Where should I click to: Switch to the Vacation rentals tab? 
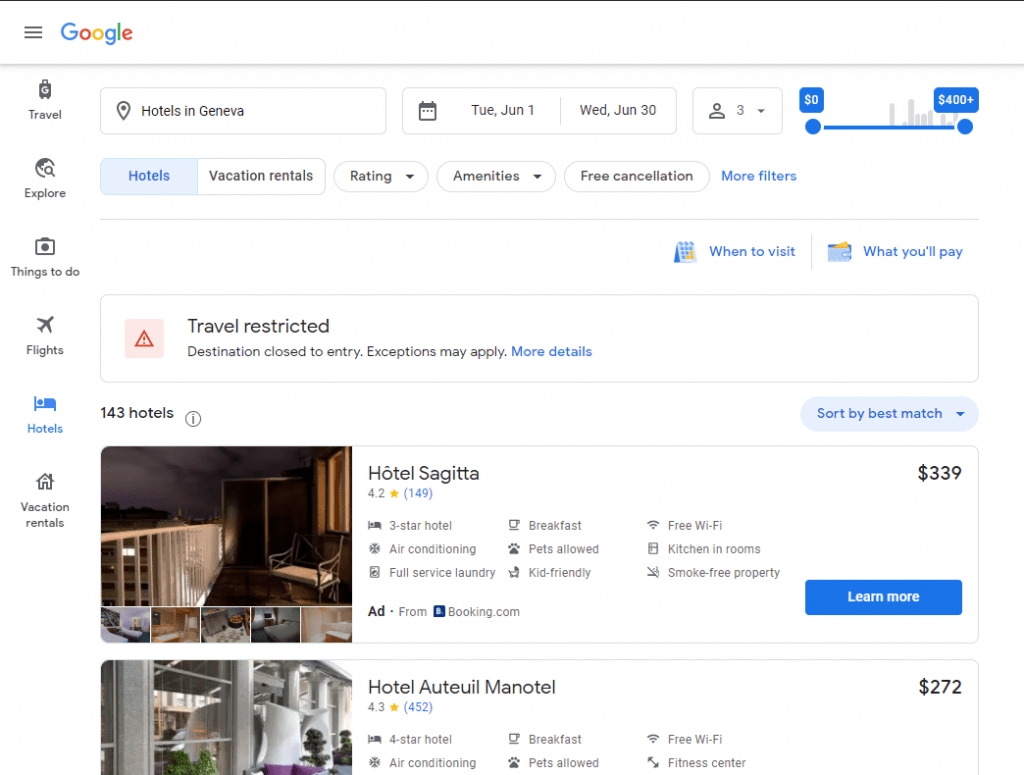click(x=261, y=176)
